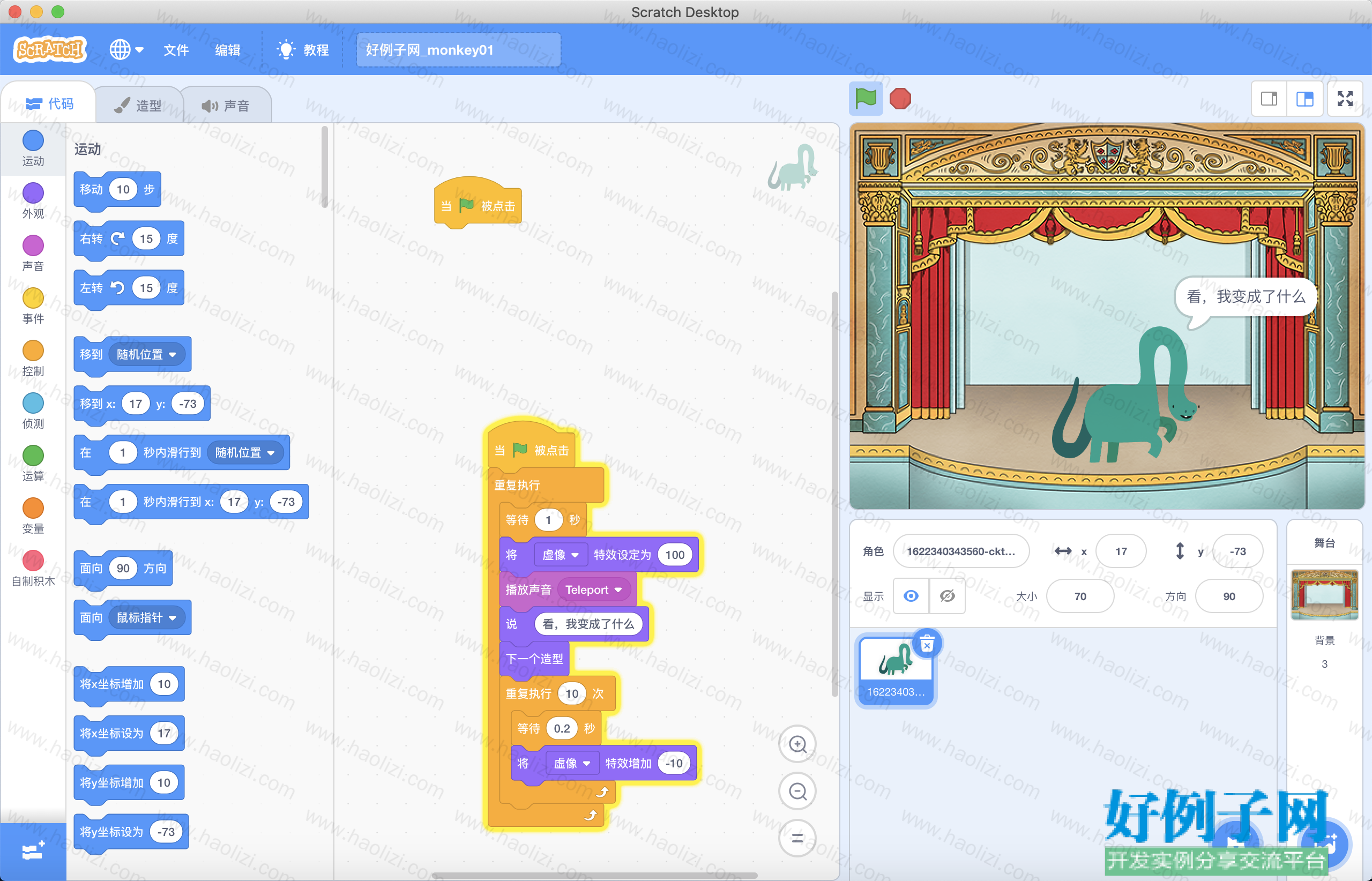
Task: Click clockwise rotate icon in 右转 block
Action: click(x=117, y=238)
